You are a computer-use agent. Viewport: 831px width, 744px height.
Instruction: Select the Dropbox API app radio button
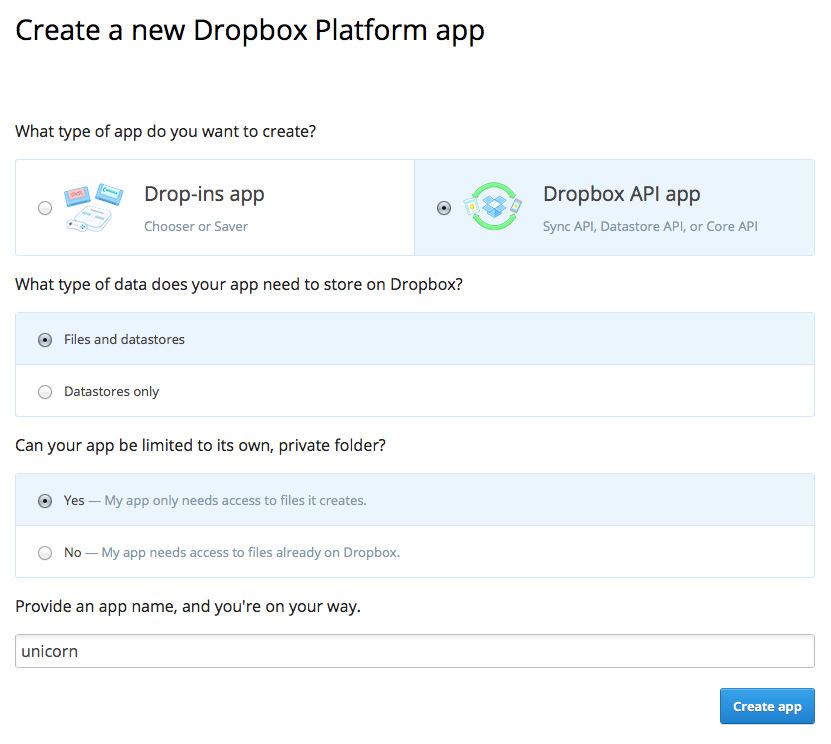coord(444,208)
